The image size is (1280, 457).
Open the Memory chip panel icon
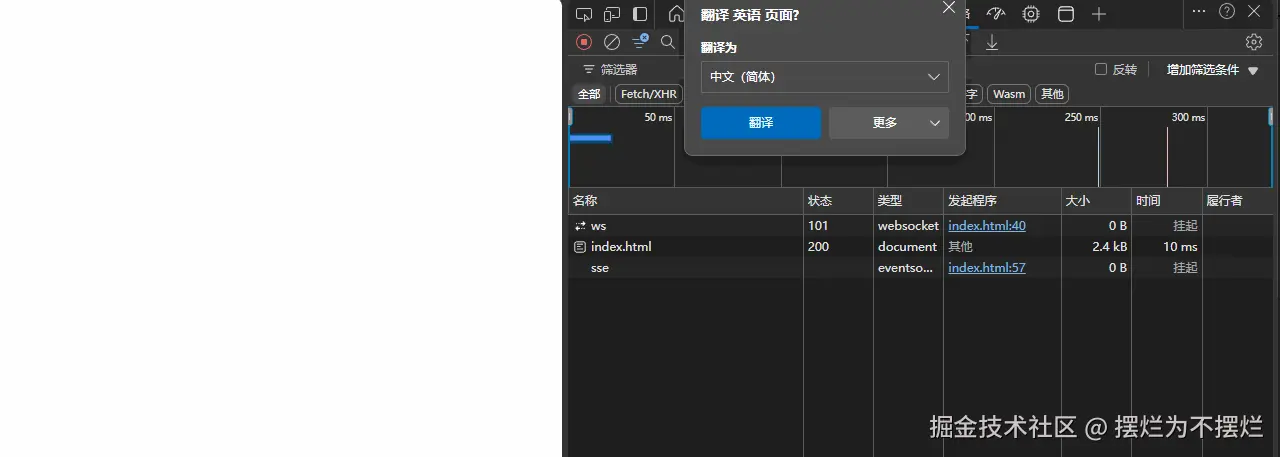click(1031, 14)
